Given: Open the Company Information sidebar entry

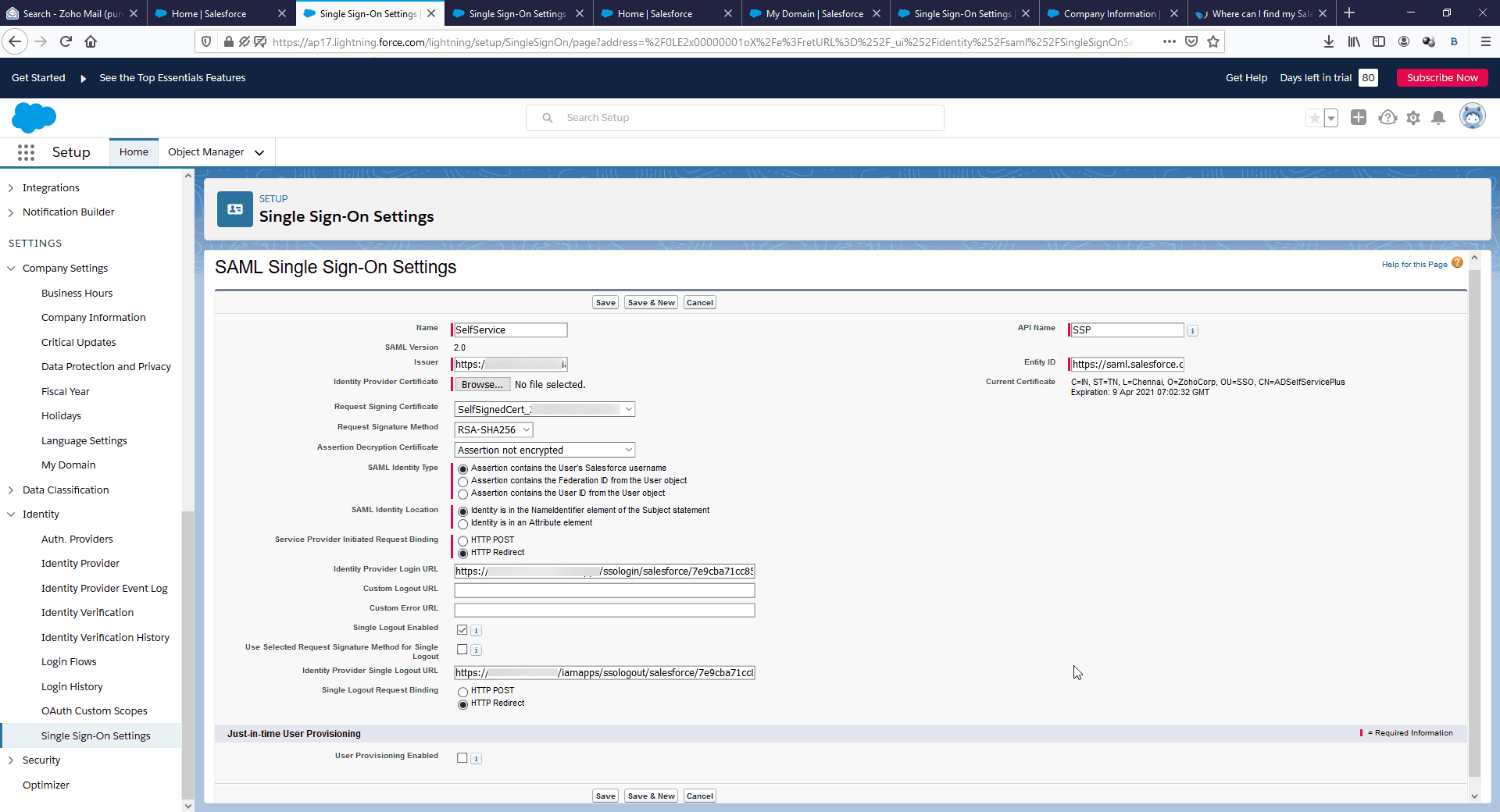Looking at the screenshot, I should [94, 317].
